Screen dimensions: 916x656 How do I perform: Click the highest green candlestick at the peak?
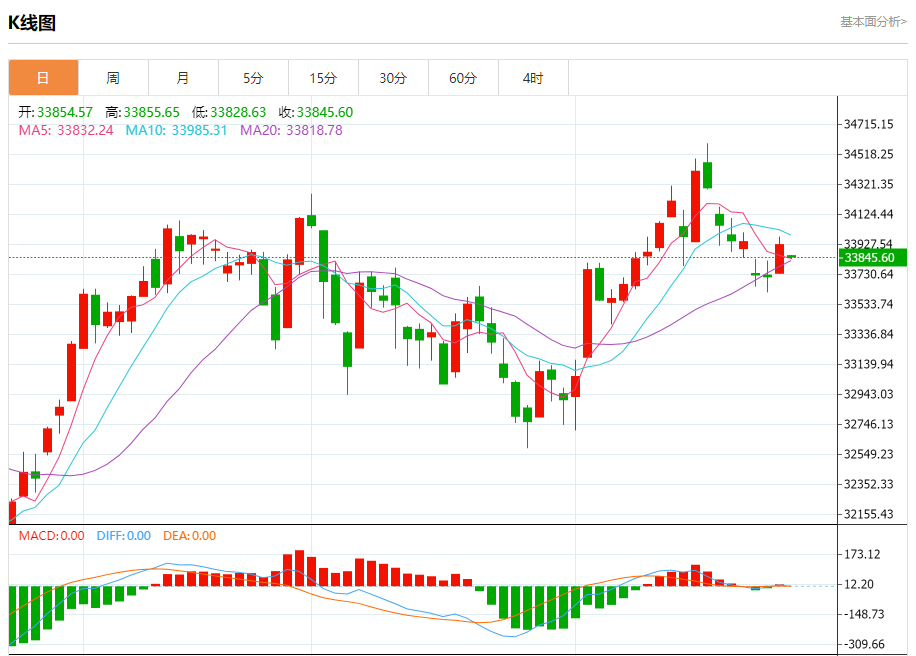pyautogui.click(x=707, y=175)
